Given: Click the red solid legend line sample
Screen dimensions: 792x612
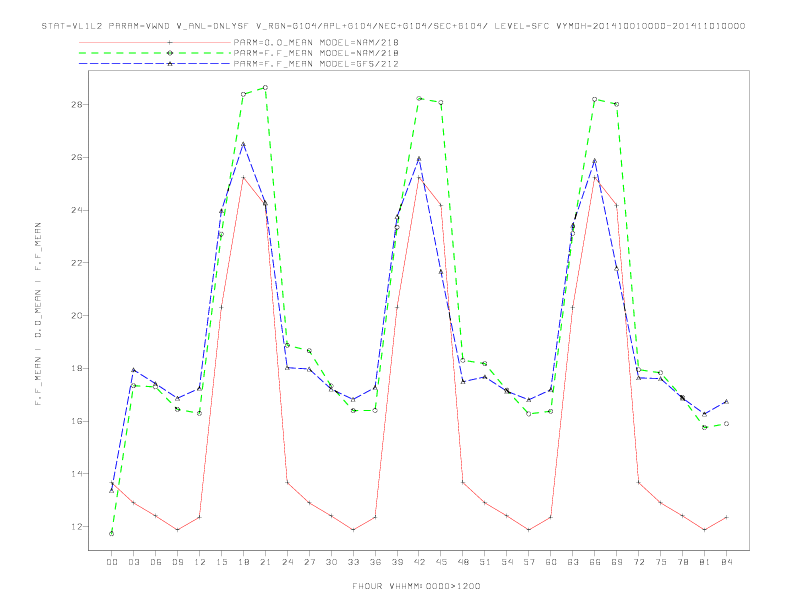Looking at the screenshot, I should click(155, 42).
